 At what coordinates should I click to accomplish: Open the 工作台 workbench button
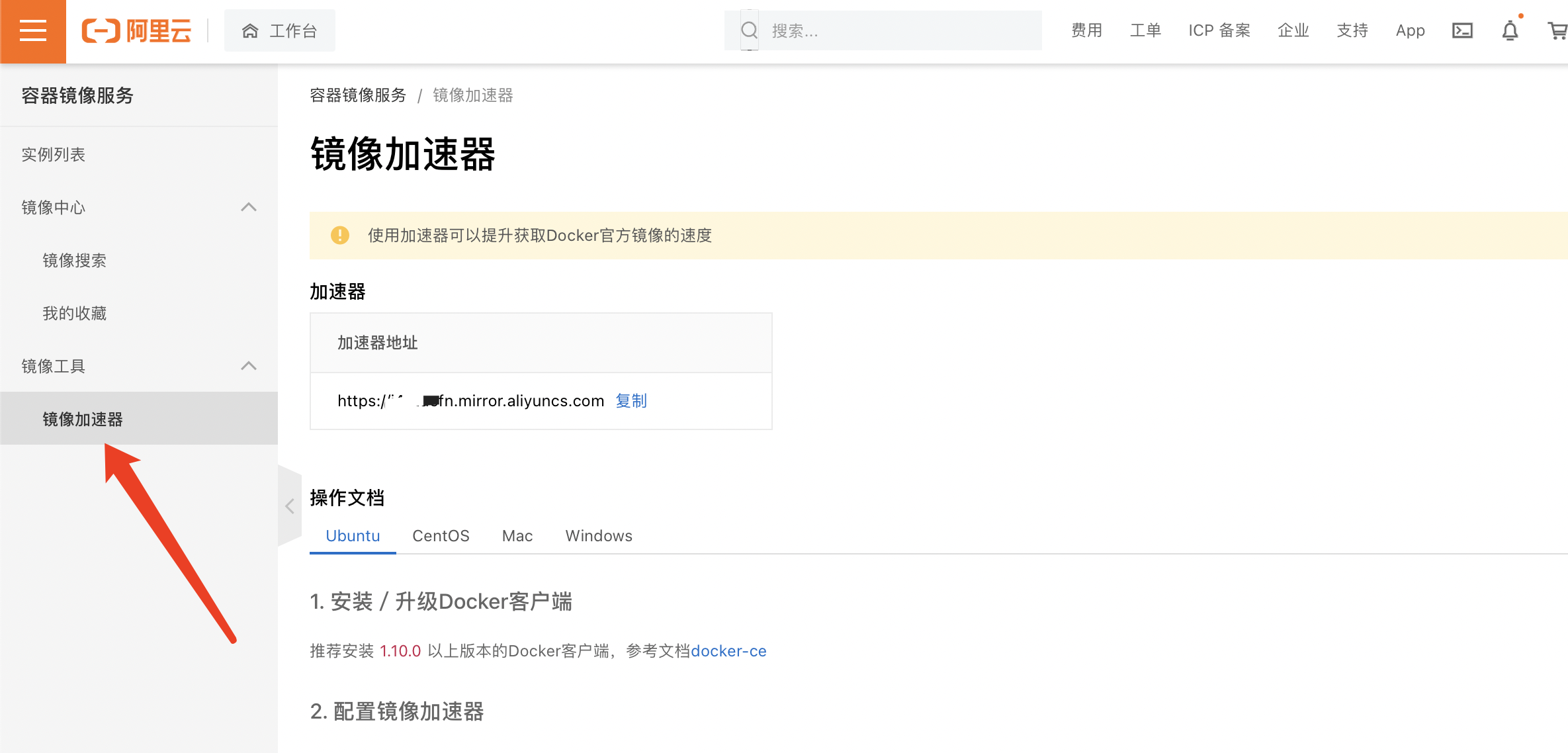(279, 31)
